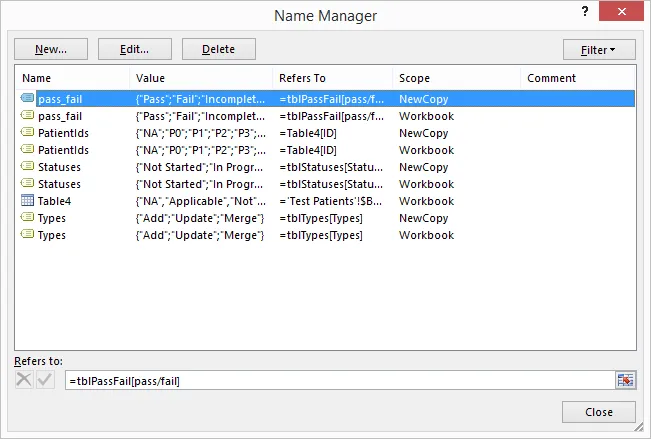651x439 pixels.
Task: Click =Table4[ID] in the Workbook PatientIds row
Action: coord(308,150)
